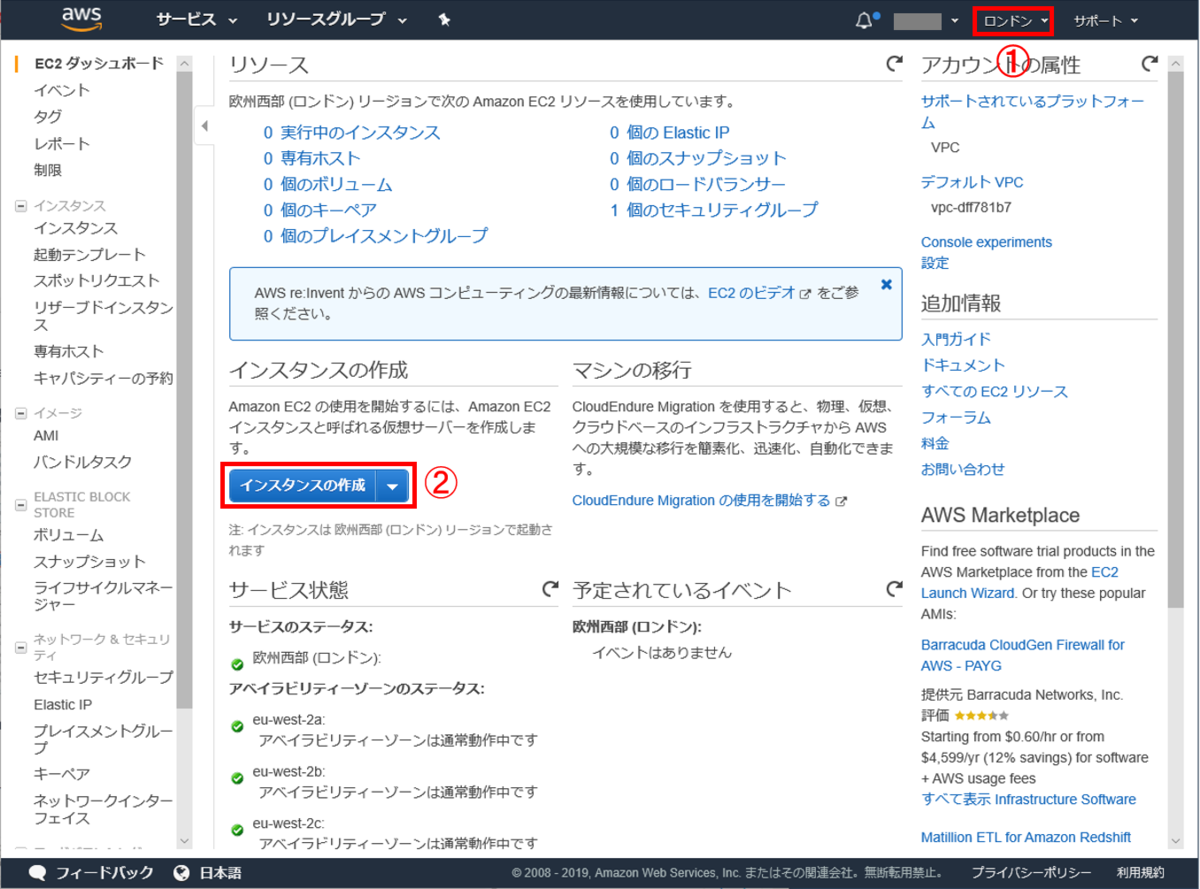The height and width of the screenshot is (889, 1200).
Task: Open ボリューム in the sidebar
Action: 68,535
